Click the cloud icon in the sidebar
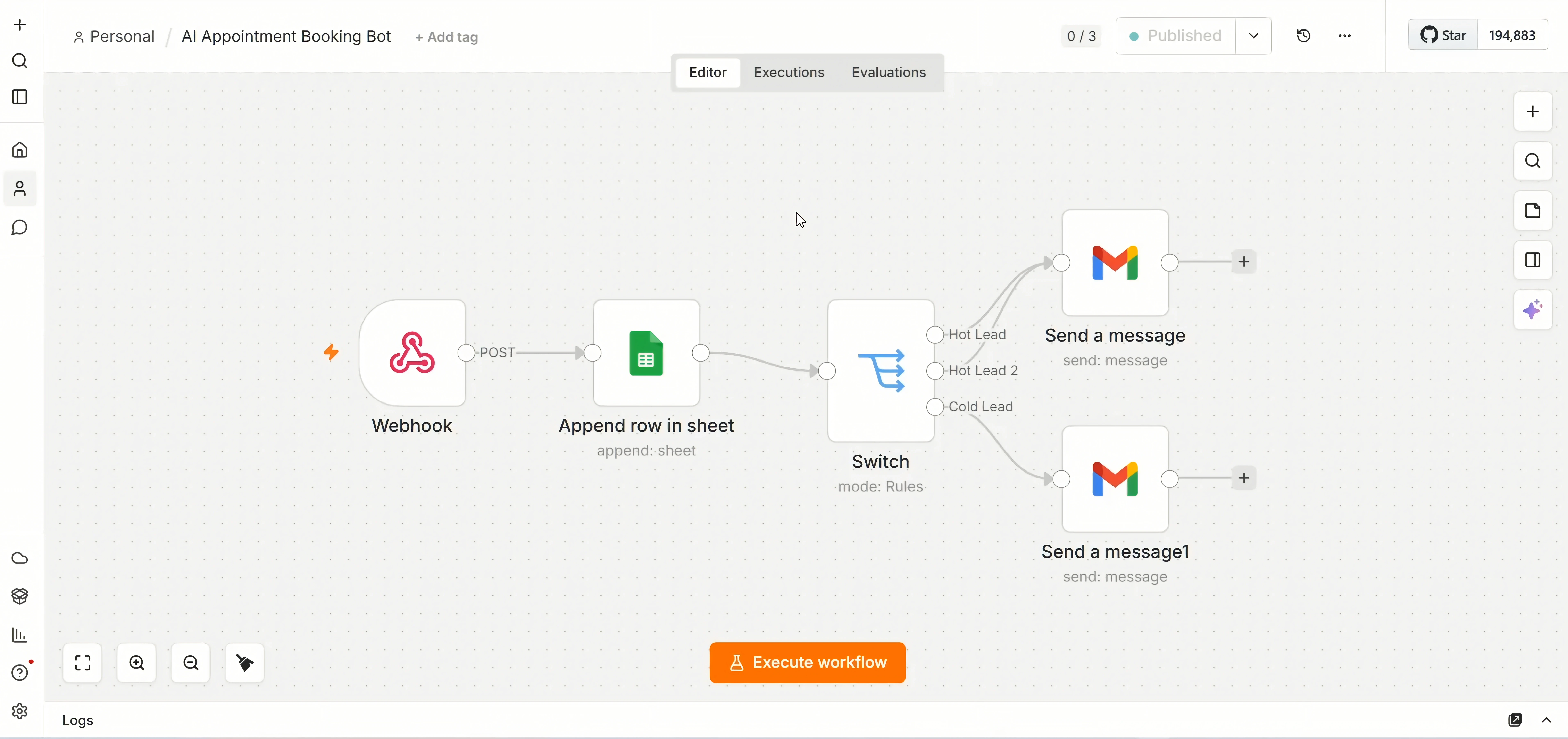The width and height of the screenshot is (1568, 739). (x=19, y=558)
